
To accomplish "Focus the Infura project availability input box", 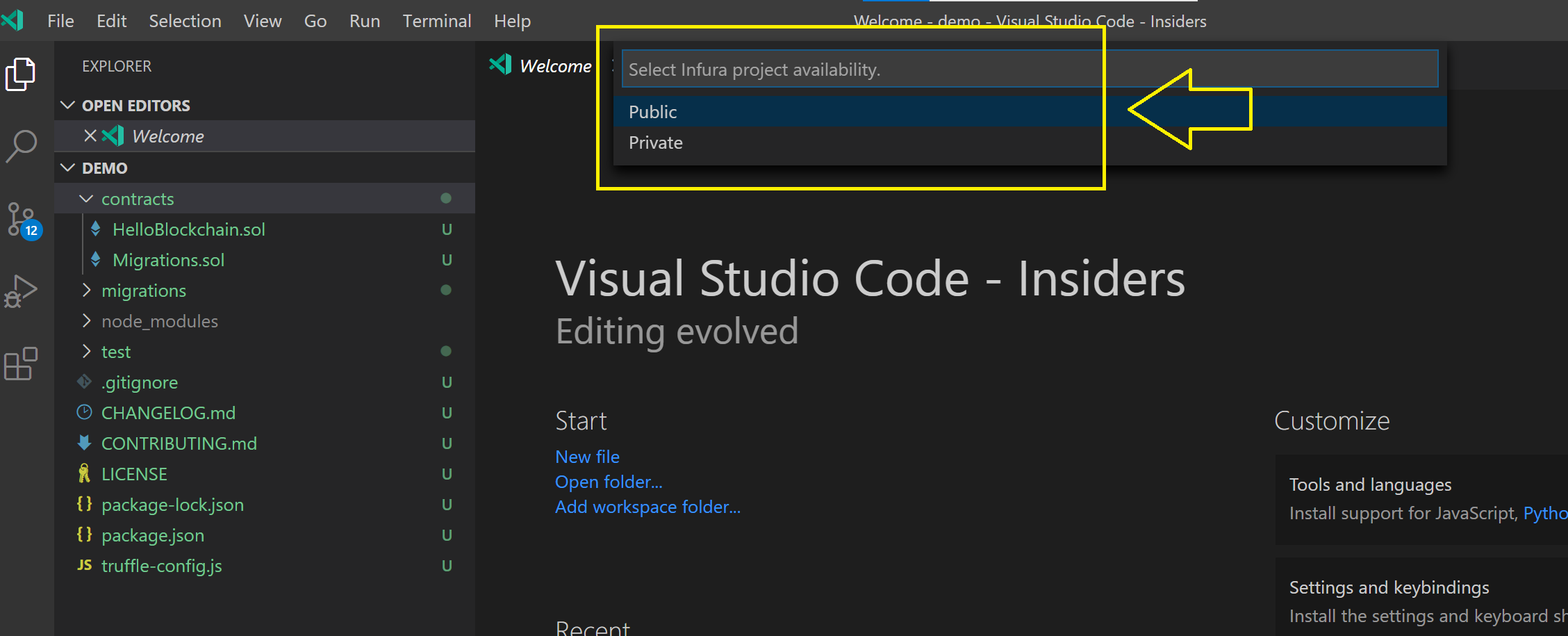I will tap(1030, 69).
